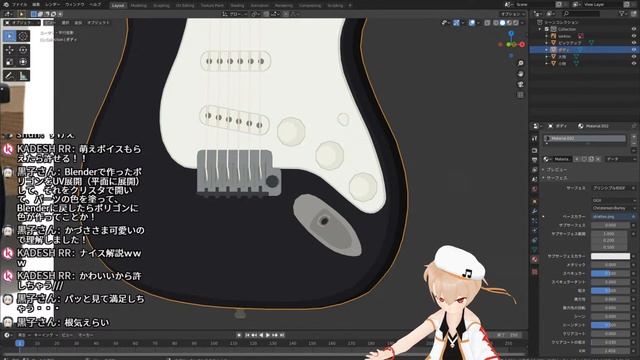Toggle snapping magnet in header
This screenshot has width=640, height=360.
pos(266,14)
